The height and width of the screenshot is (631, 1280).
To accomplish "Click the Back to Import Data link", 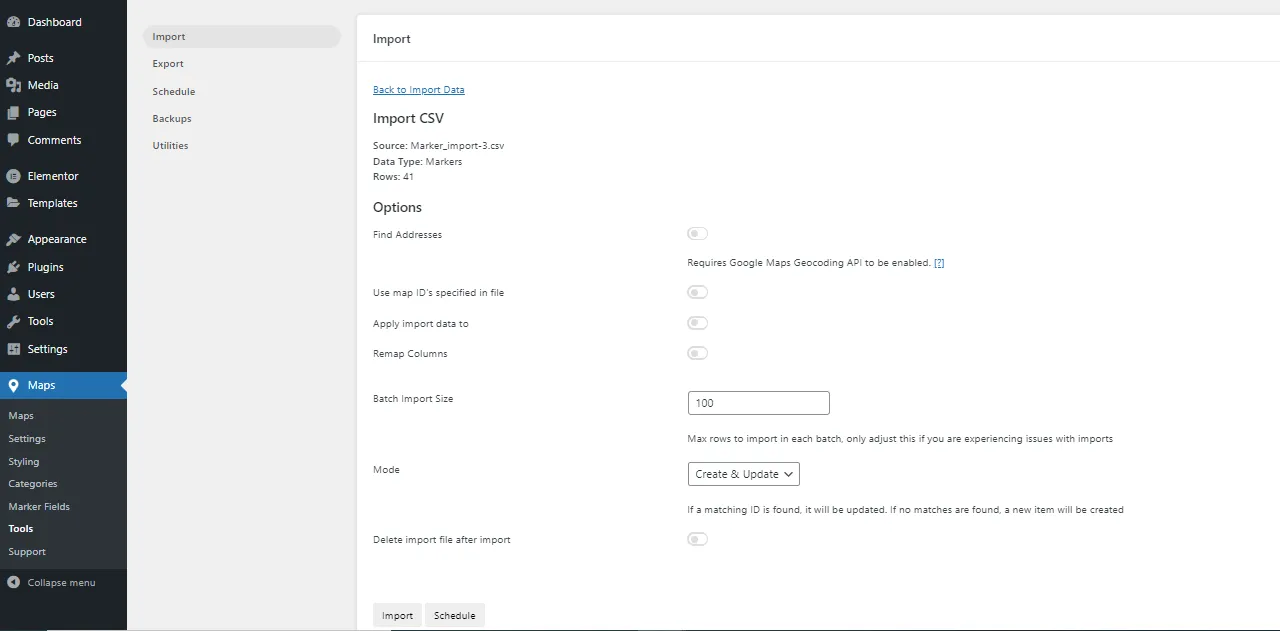I will pos(418,89).
